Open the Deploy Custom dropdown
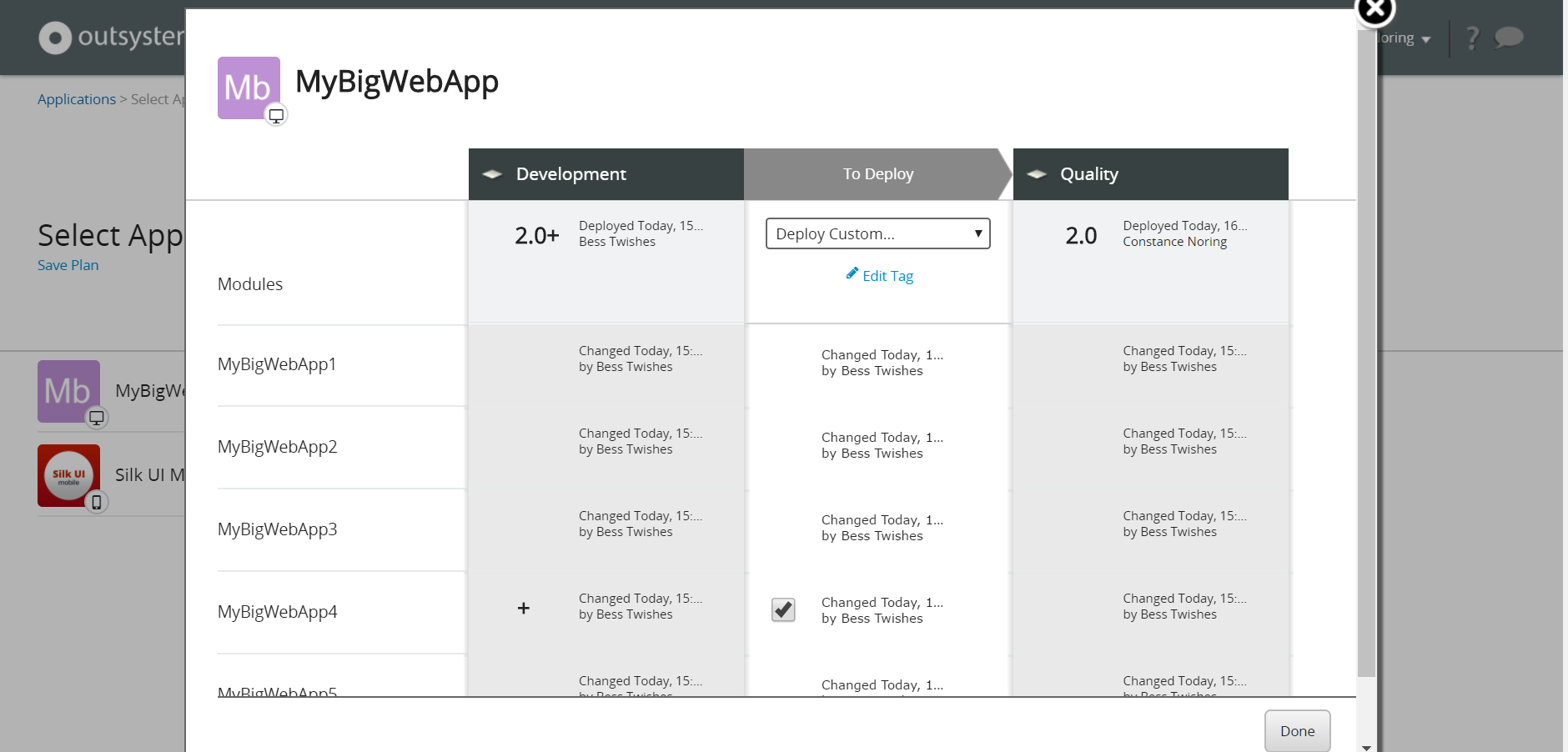 [x=877, y=233]
